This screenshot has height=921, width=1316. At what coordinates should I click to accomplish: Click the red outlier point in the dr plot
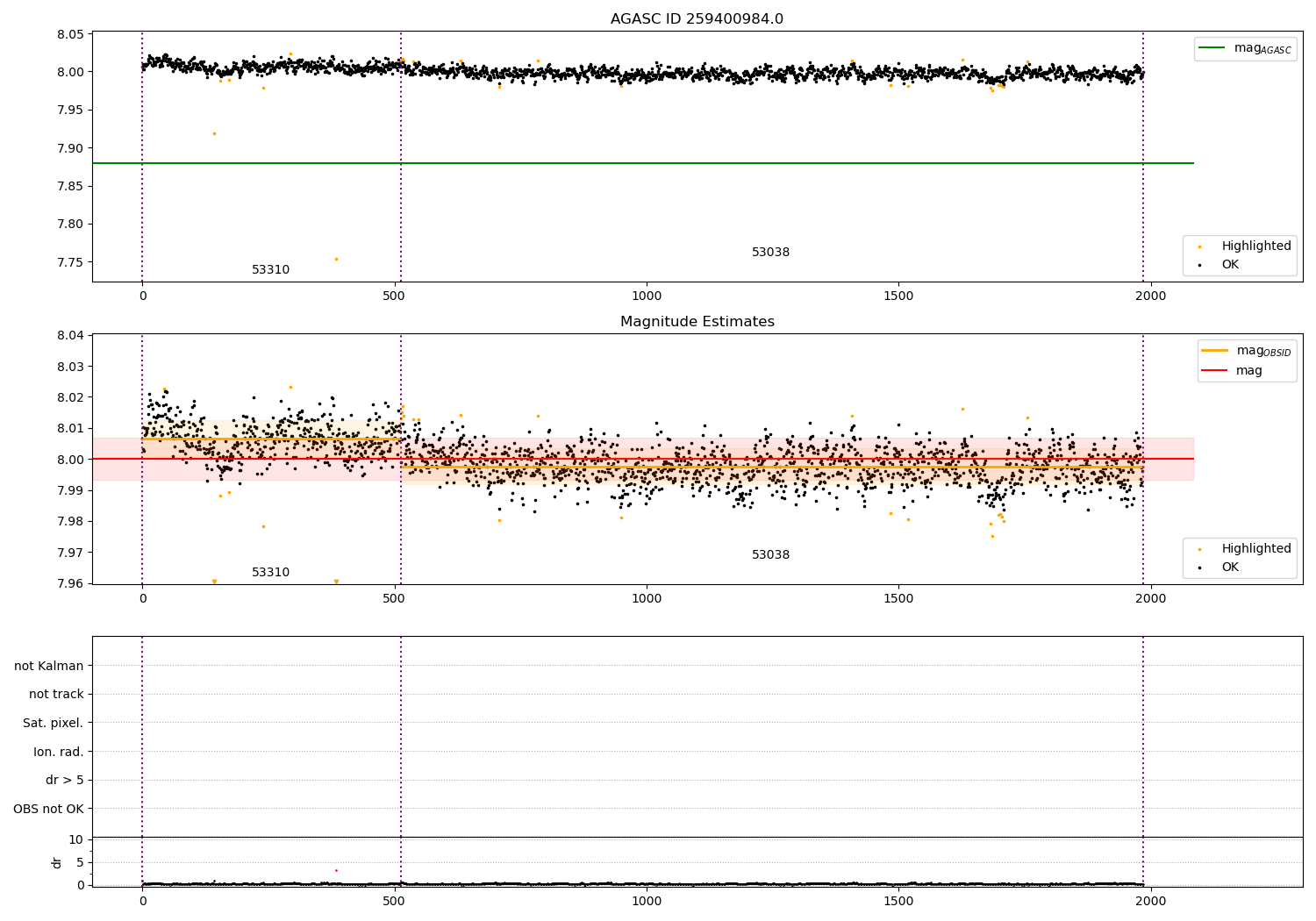(x=336, y=871)
